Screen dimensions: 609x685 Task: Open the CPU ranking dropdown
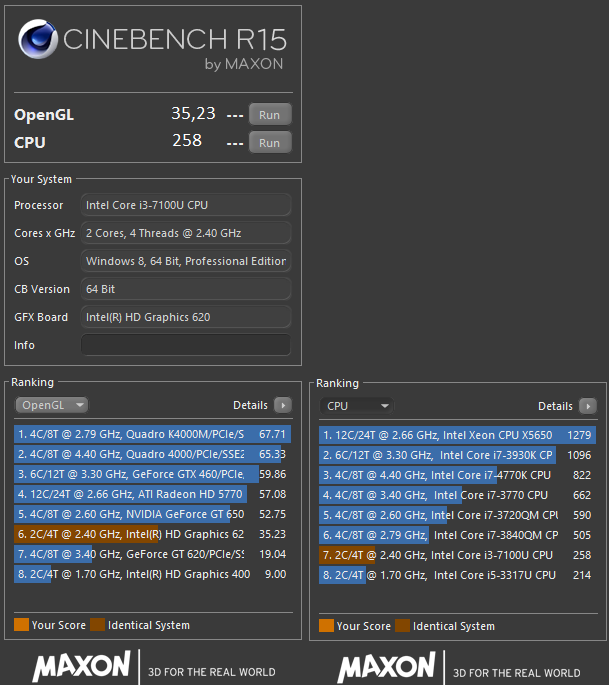pos(356,406)
